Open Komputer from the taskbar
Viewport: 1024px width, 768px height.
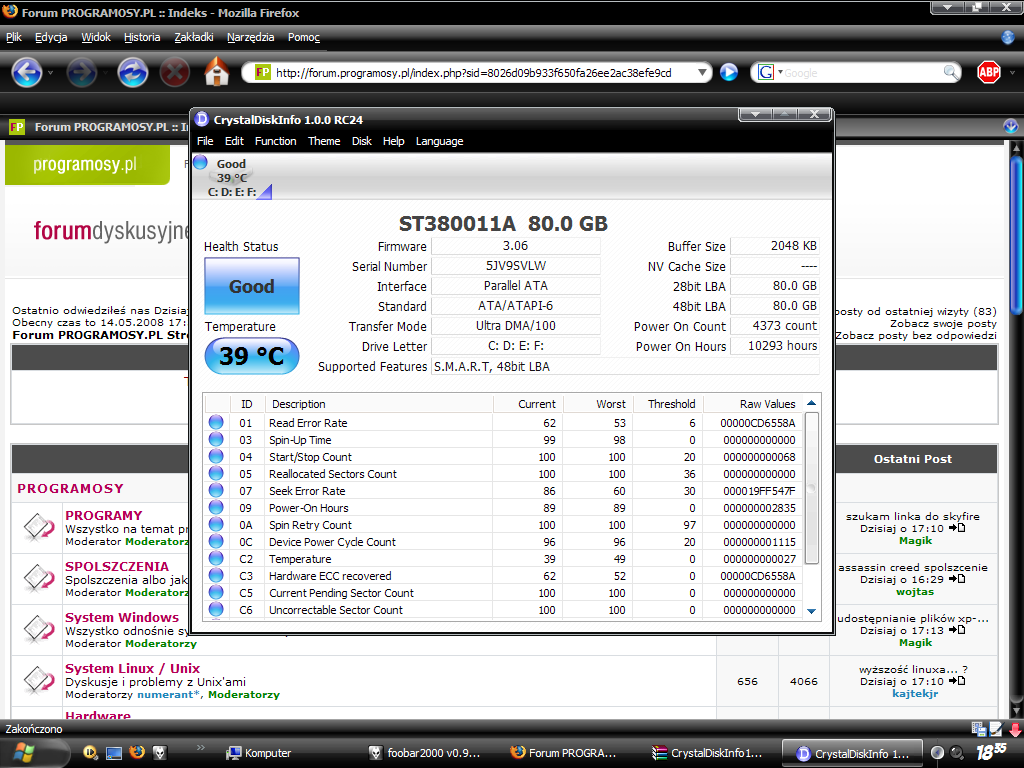(x=259, y=753)
